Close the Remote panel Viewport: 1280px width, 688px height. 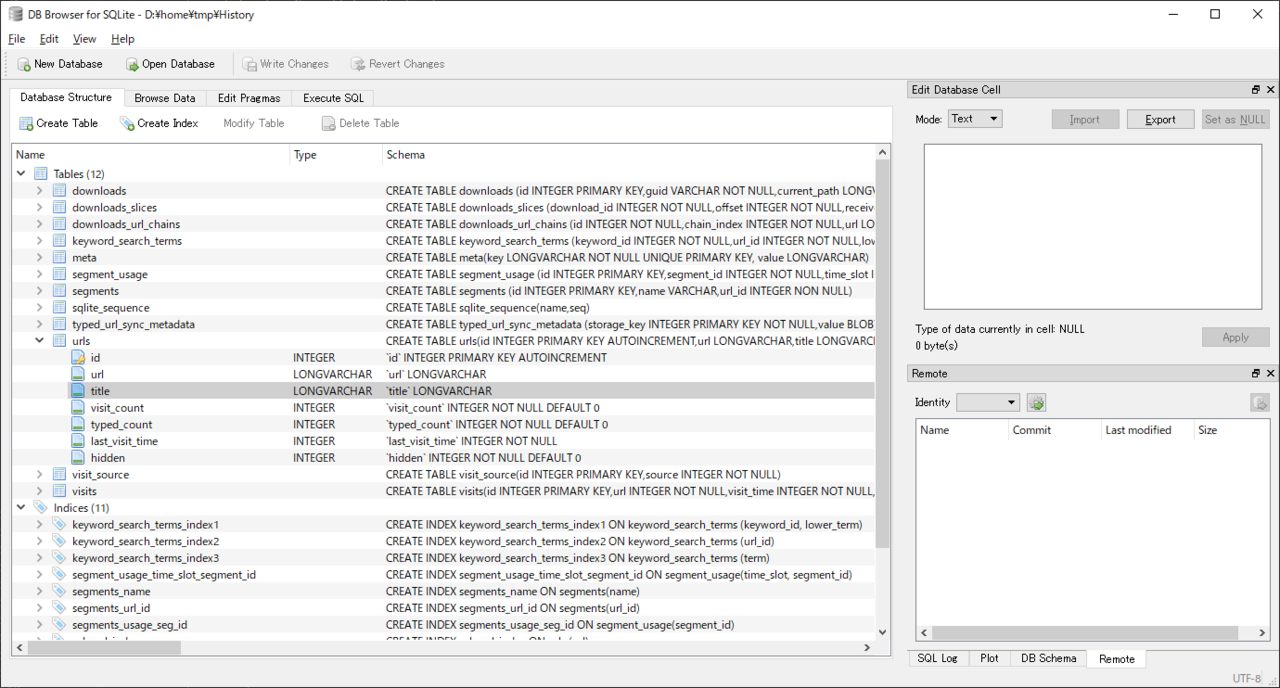(1271, 374)
